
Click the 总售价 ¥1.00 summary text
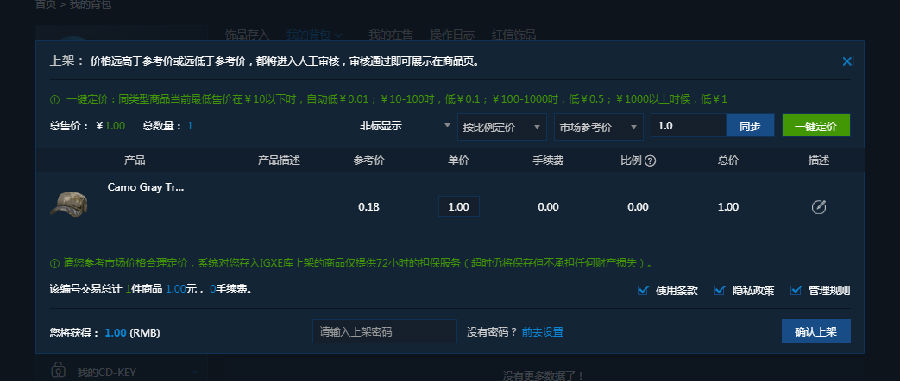coord(87,126)
